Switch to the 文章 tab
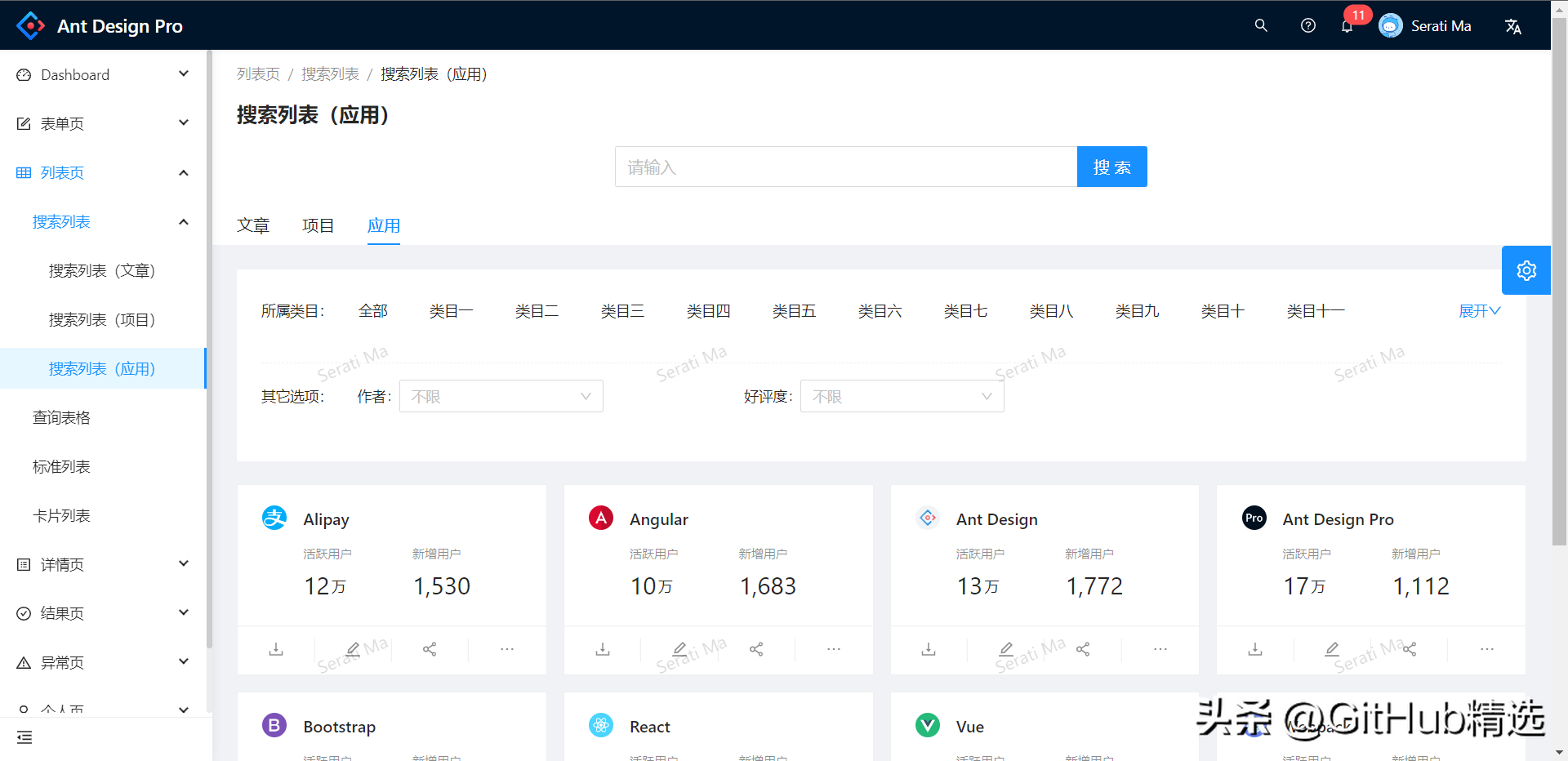 pyautogui.click(x=253, y=225)
